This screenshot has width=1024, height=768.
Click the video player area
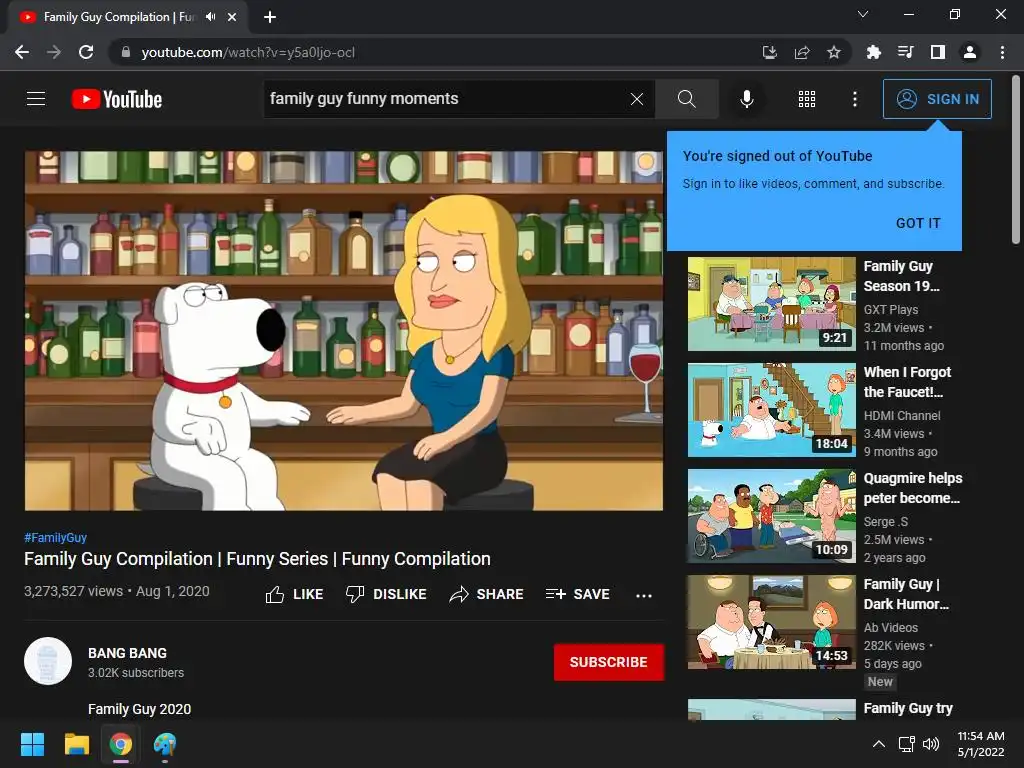point(344,330)
